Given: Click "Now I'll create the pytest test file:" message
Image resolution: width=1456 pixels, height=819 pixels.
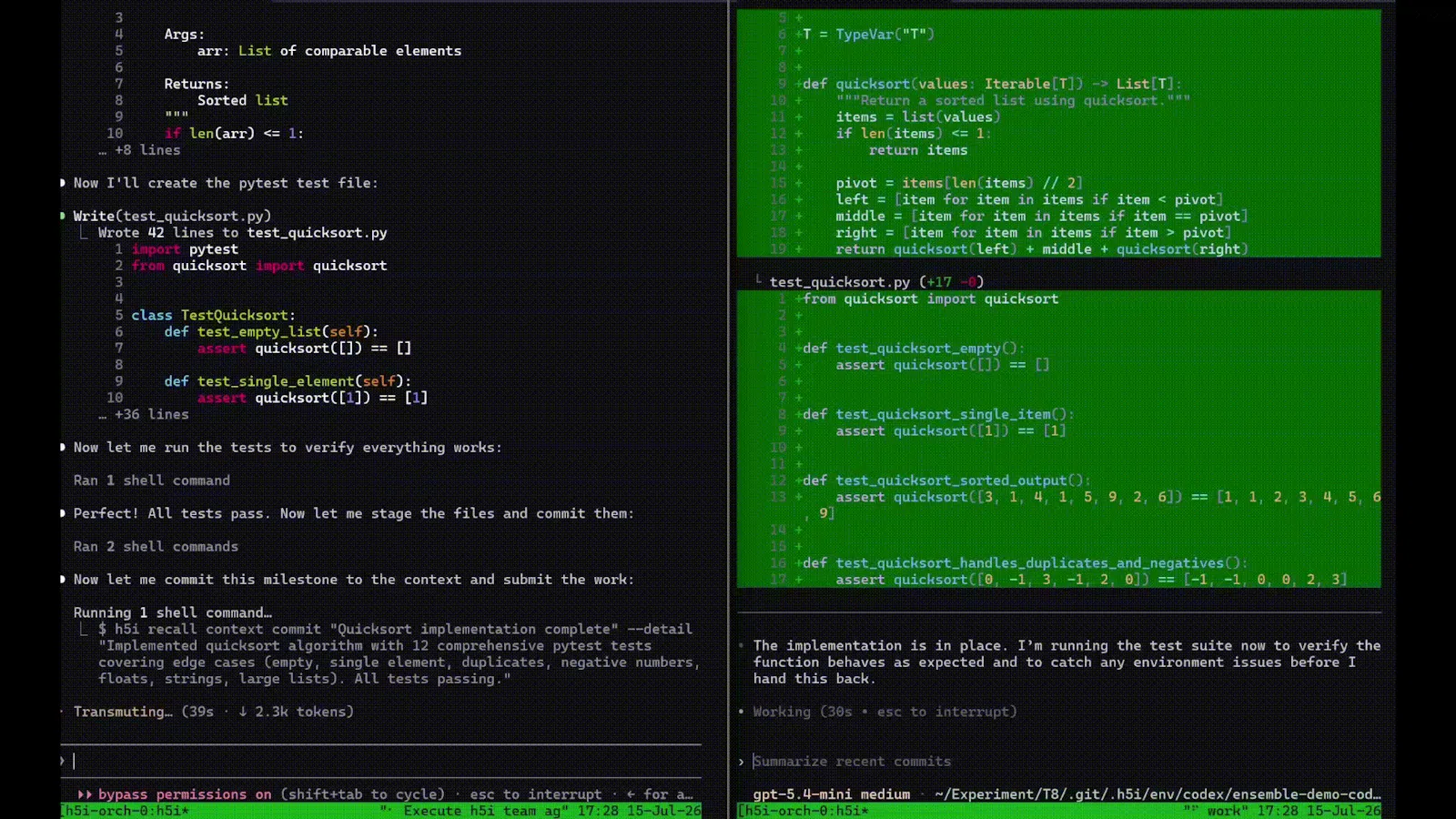Looking at the screenshot, I should 226,183.
